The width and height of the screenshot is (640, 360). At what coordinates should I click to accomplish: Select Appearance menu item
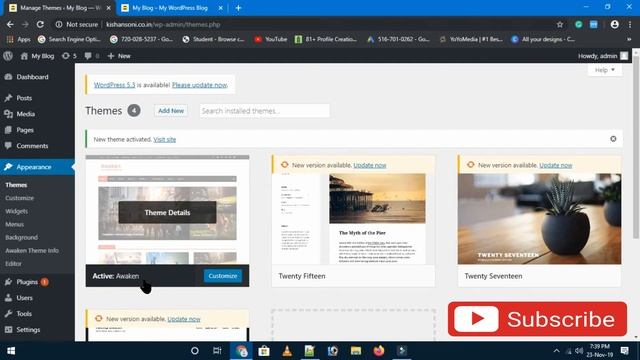[x=37, y=167]
